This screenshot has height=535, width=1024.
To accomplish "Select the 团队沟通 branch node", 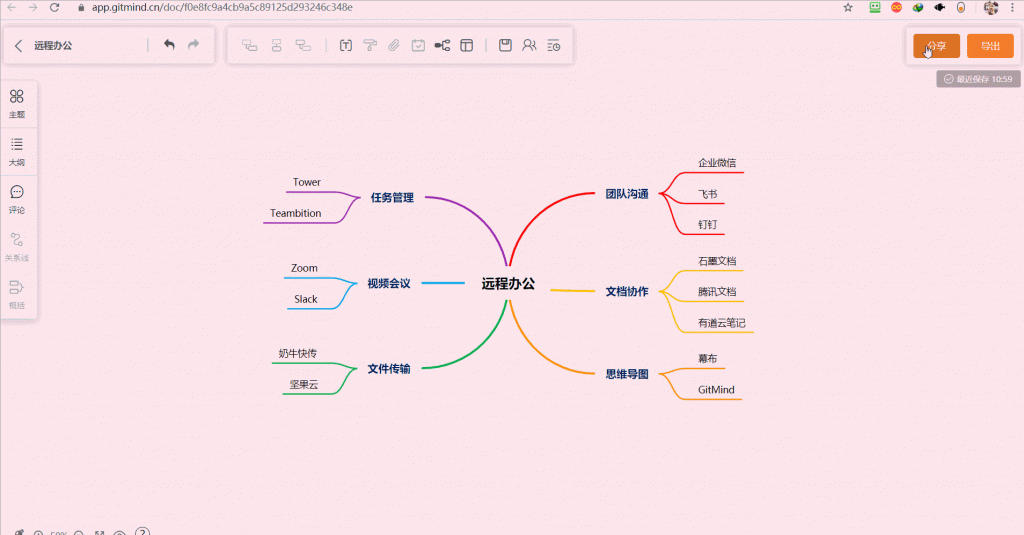I will click(x=627, y=194).
